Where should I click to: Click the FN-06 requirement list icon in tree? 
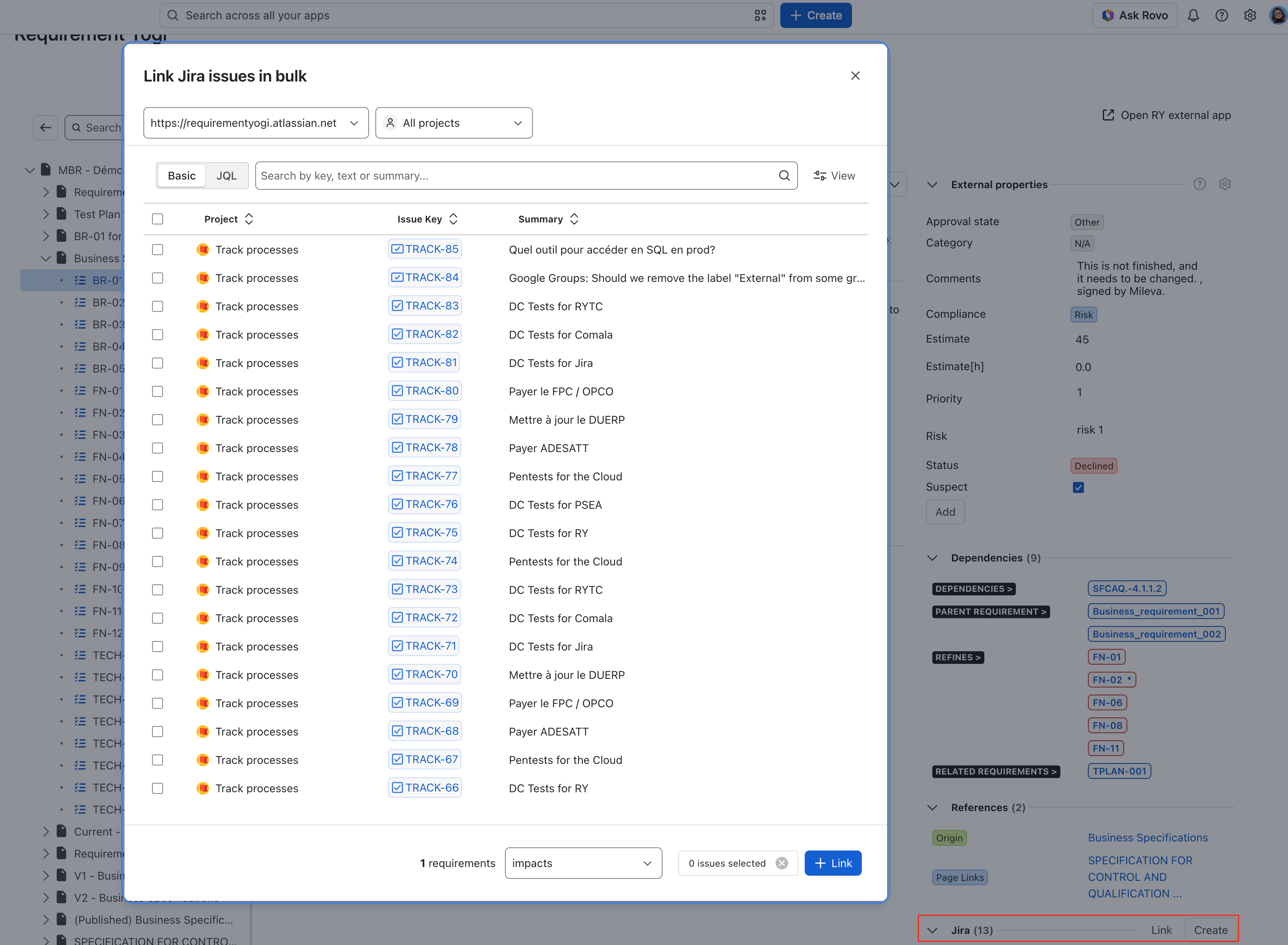80,501
